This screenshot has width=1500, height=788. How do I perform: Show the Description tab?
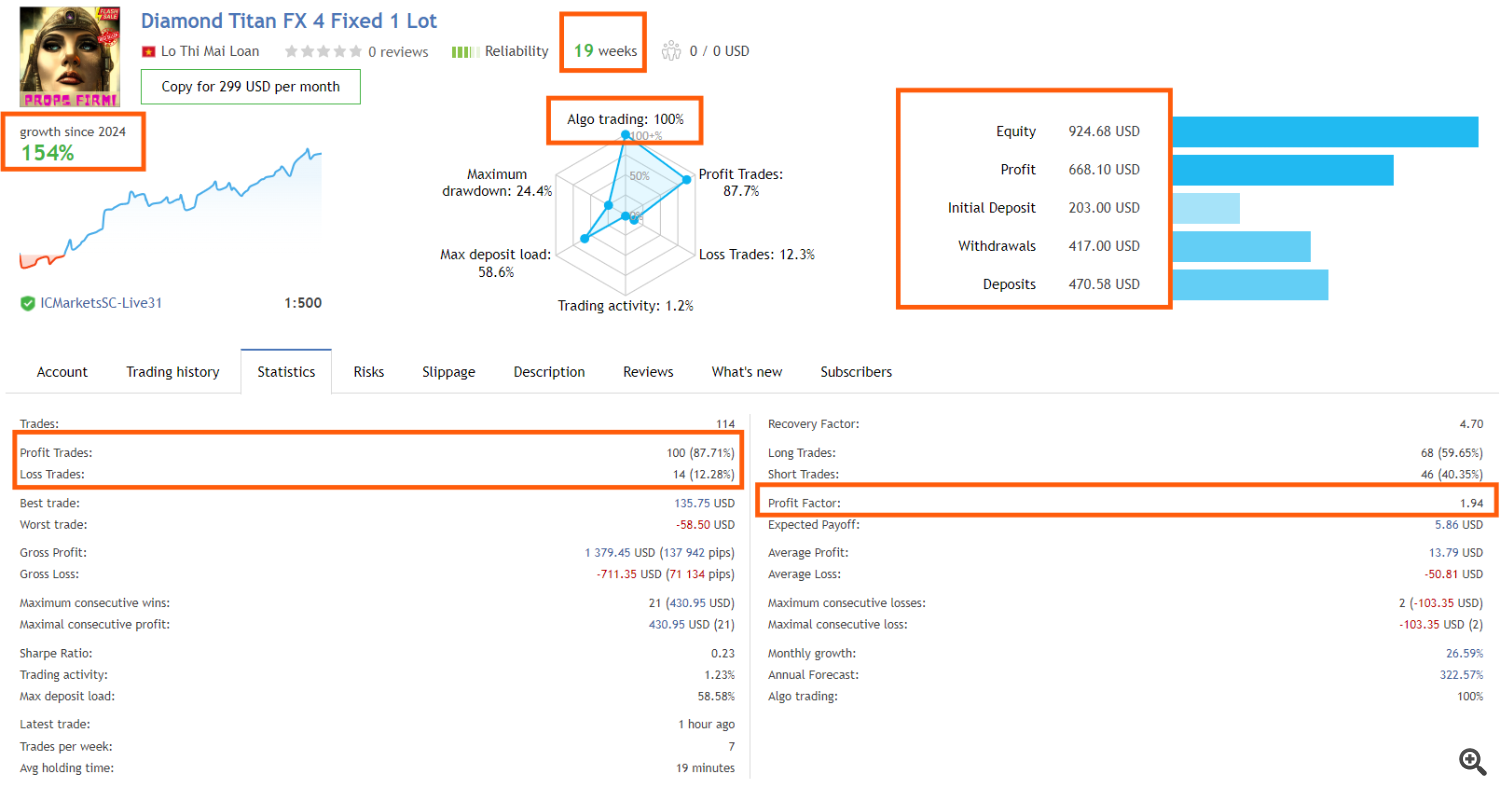(x=549, y=372)
